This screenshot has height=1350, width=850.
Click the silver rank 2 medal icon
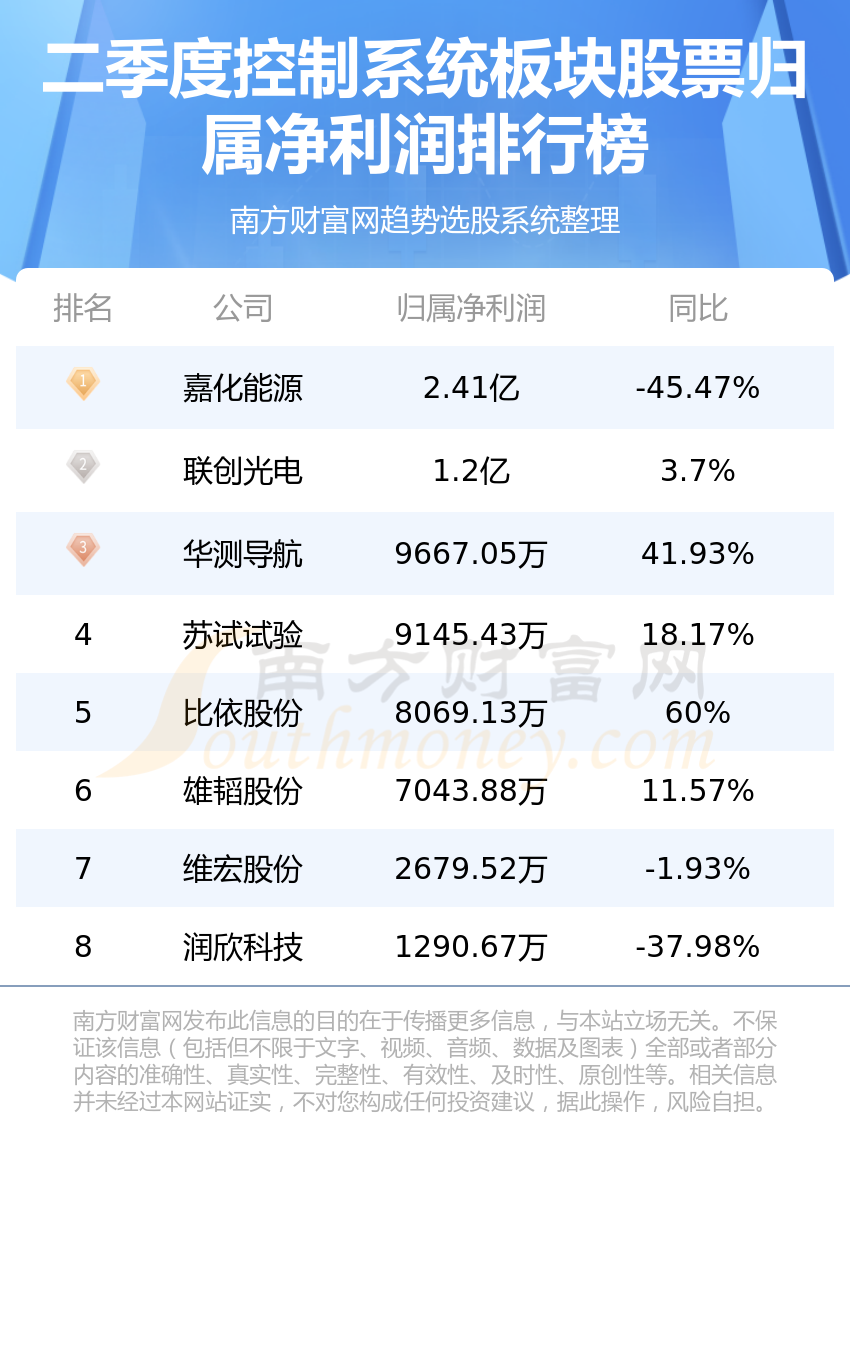pos(83,467)
